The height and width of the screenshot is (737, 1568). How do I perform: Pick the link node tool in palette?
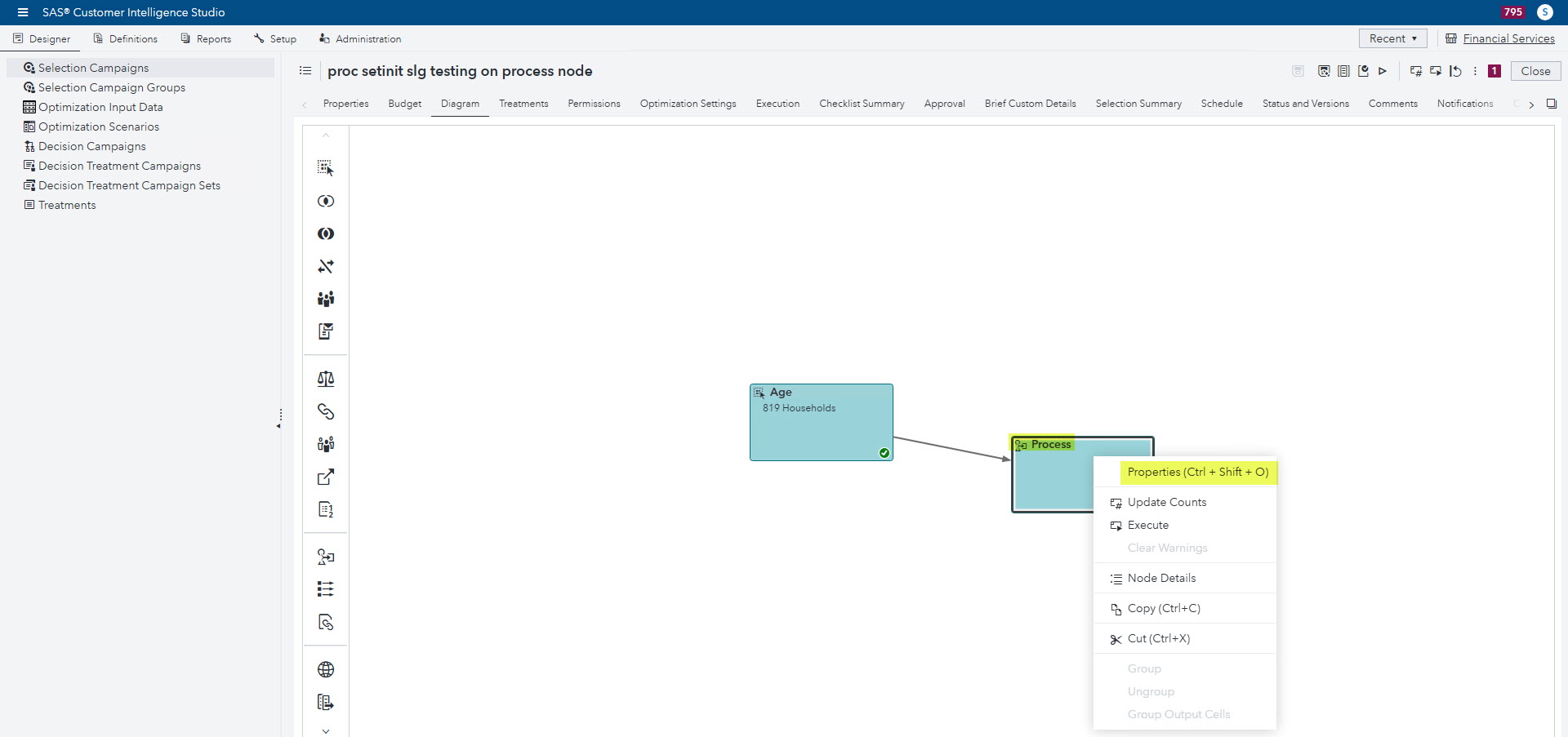tap(325, 411)
